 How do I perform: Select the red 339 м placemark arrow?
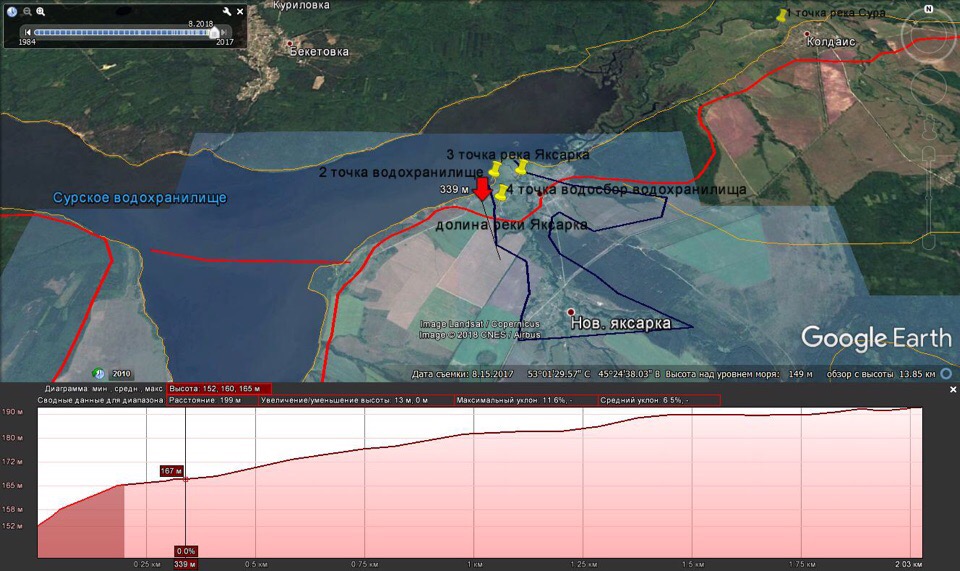[x=481, y=190]
